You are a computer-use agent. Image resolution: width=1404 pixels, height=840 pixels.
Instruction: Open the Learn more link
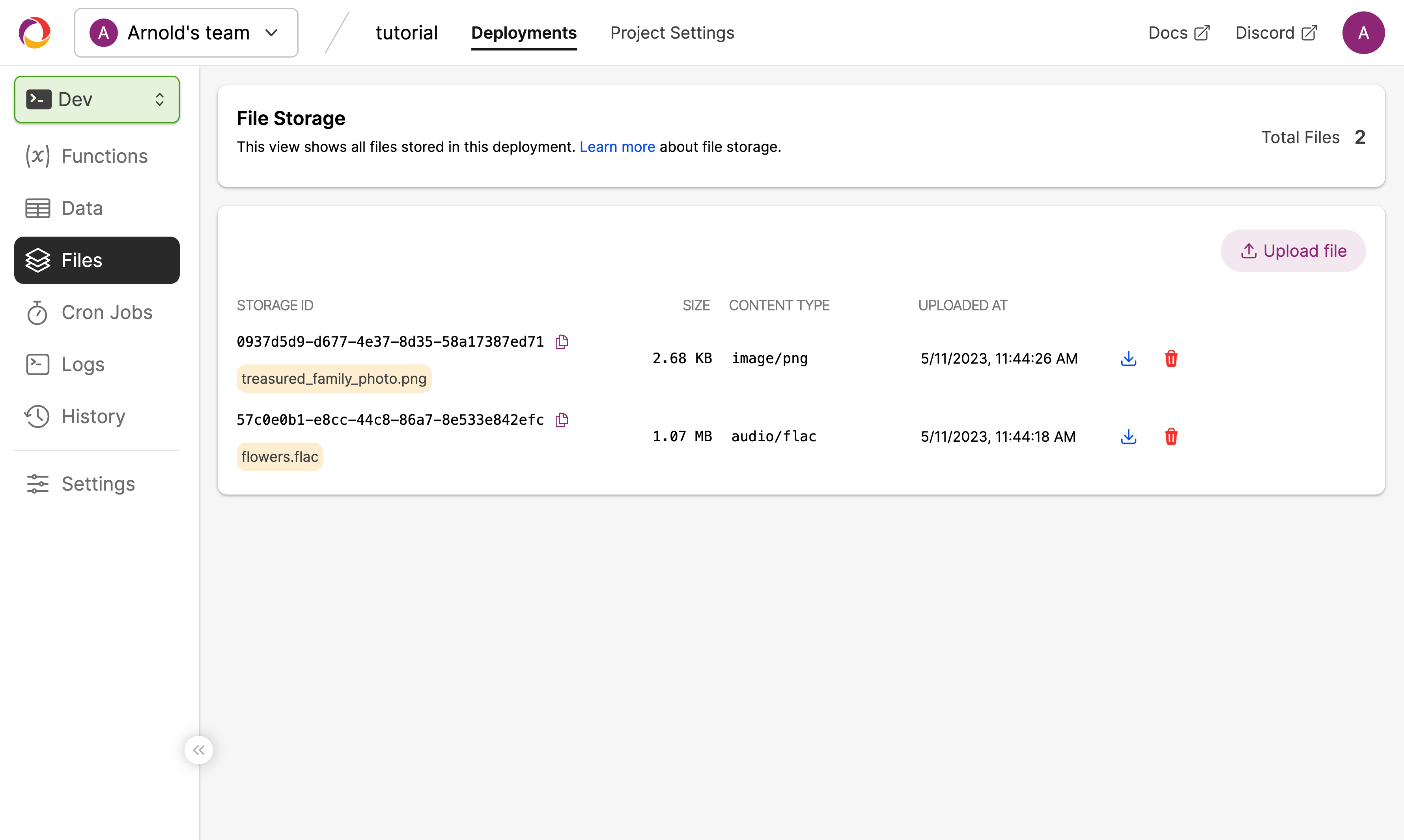pos(617,147)
